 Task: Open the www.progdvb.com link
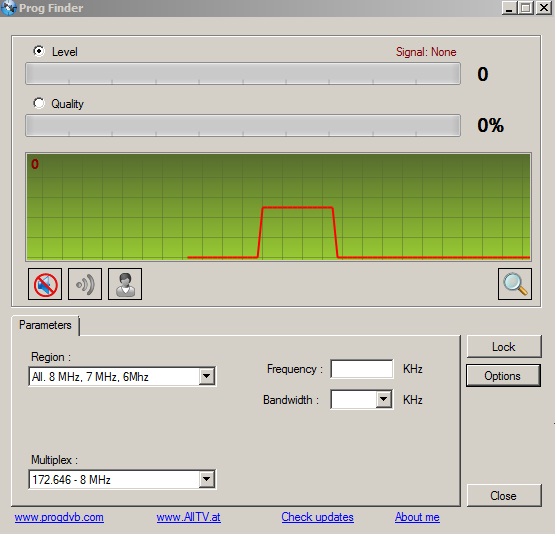pos(59,518)
